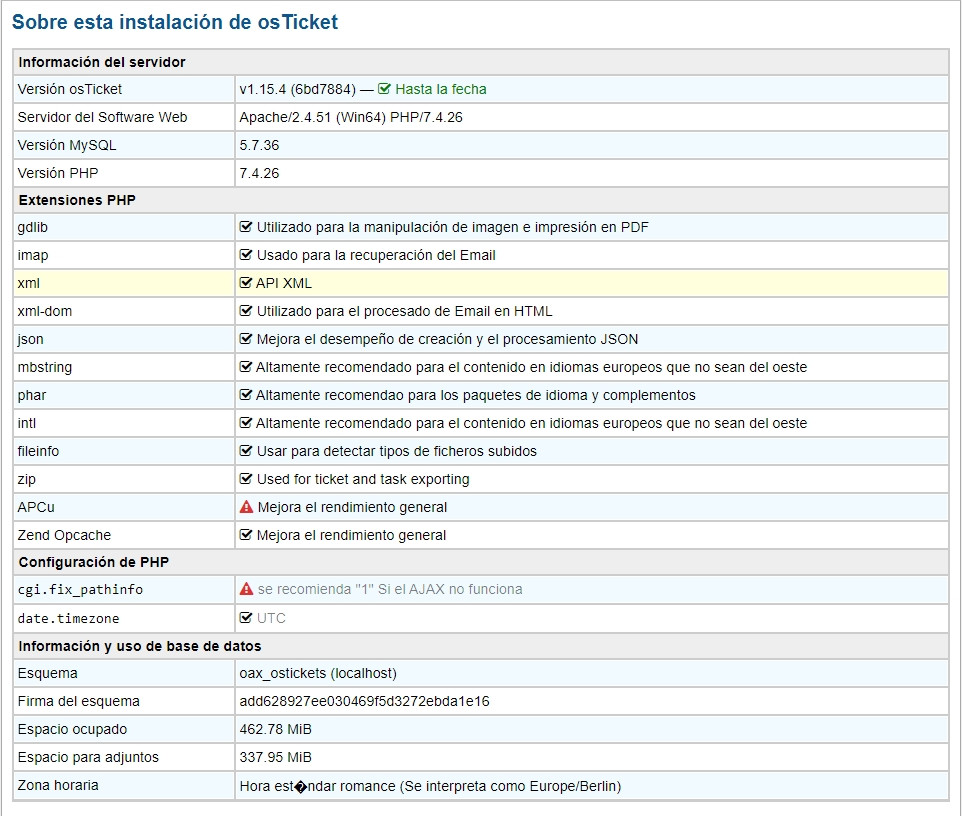This screenshot has width=962, height=816.
Task: Click the checkmark in the mbstring row
Action: pos(245,367)
